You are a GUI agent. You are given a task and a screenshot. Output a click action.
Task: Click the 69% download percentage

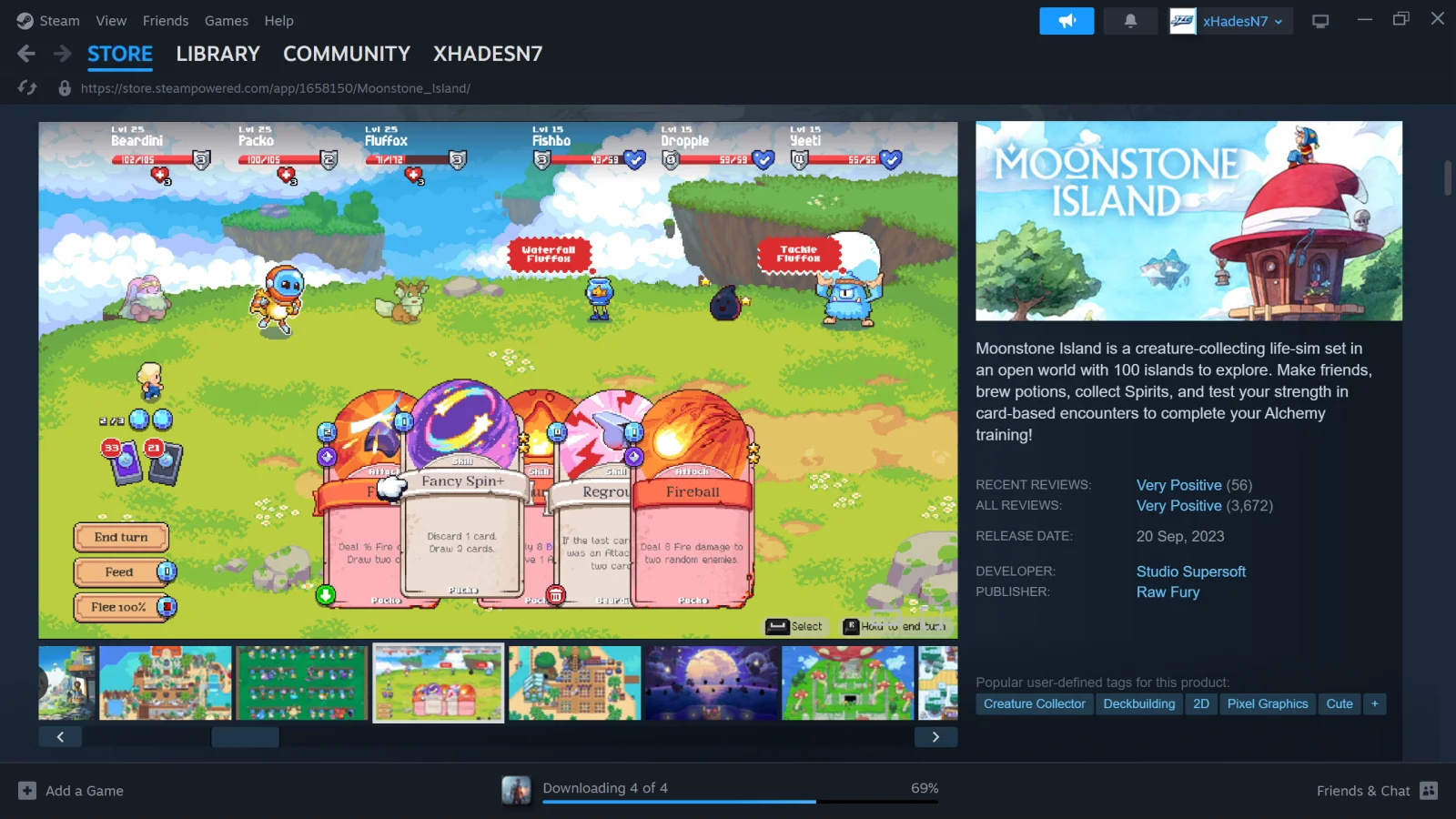(x=925, y=788)
